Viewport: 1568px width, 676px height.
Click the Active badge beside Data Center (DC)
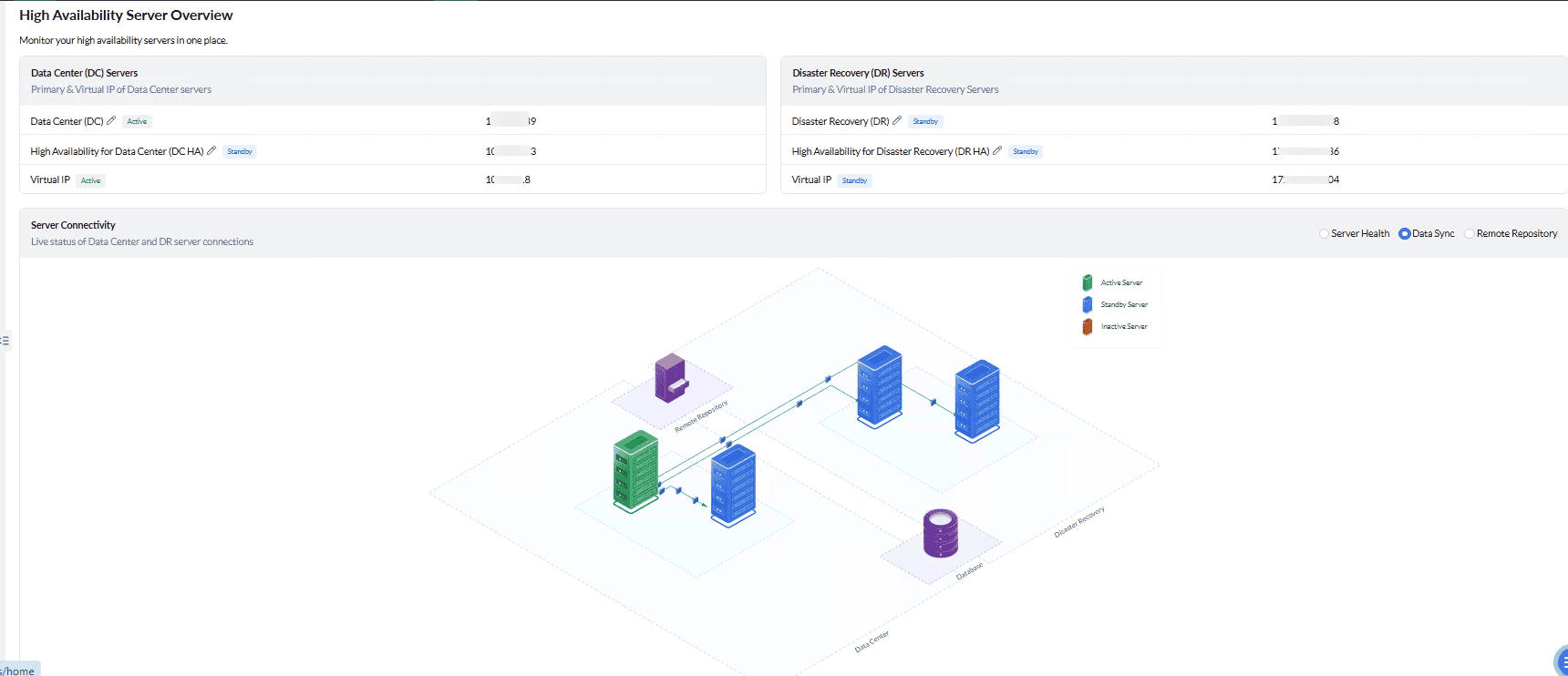click(137, 121)
